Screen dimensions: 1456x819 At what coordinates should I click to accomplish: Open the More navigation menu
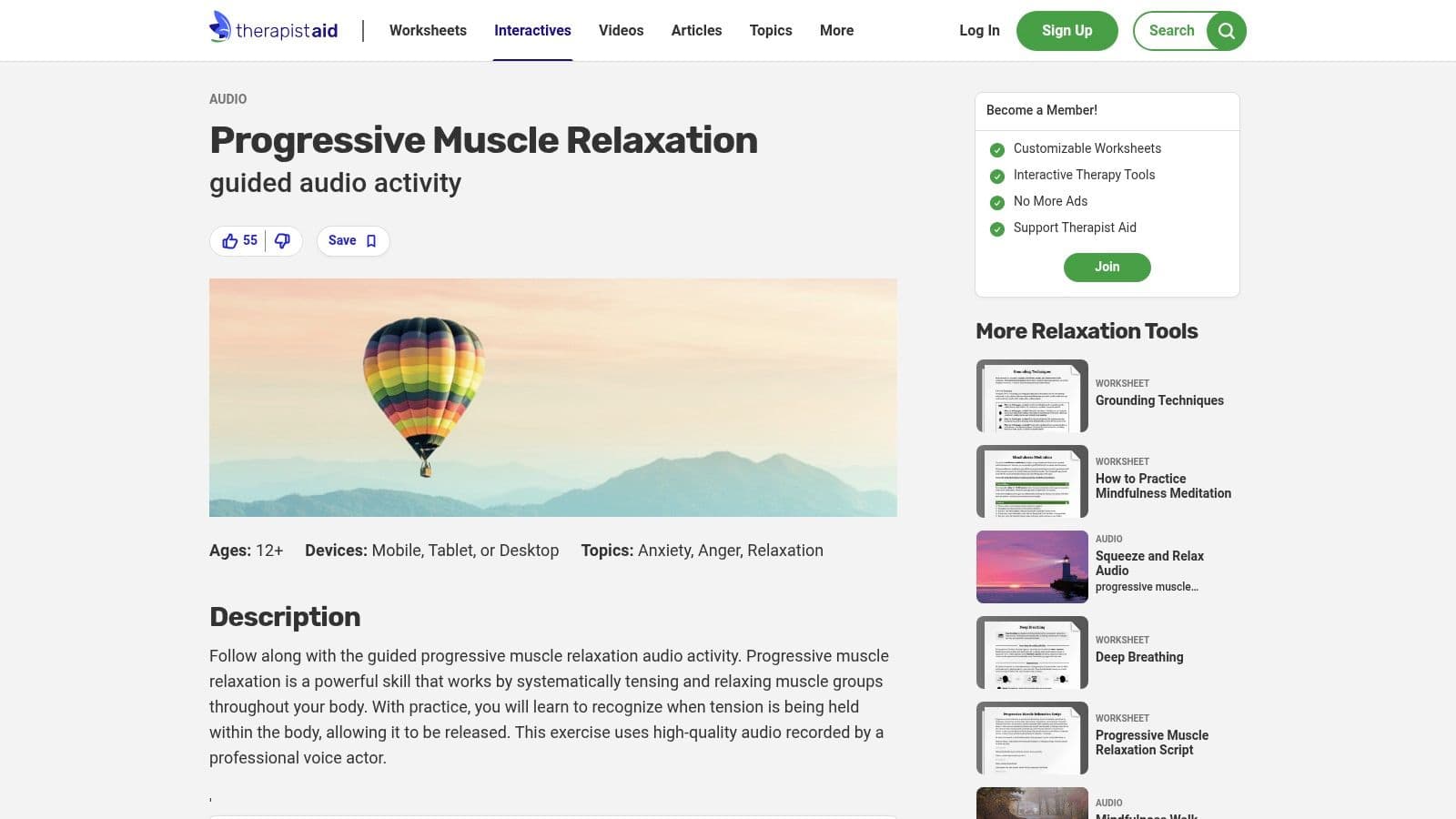click(835, 30)
